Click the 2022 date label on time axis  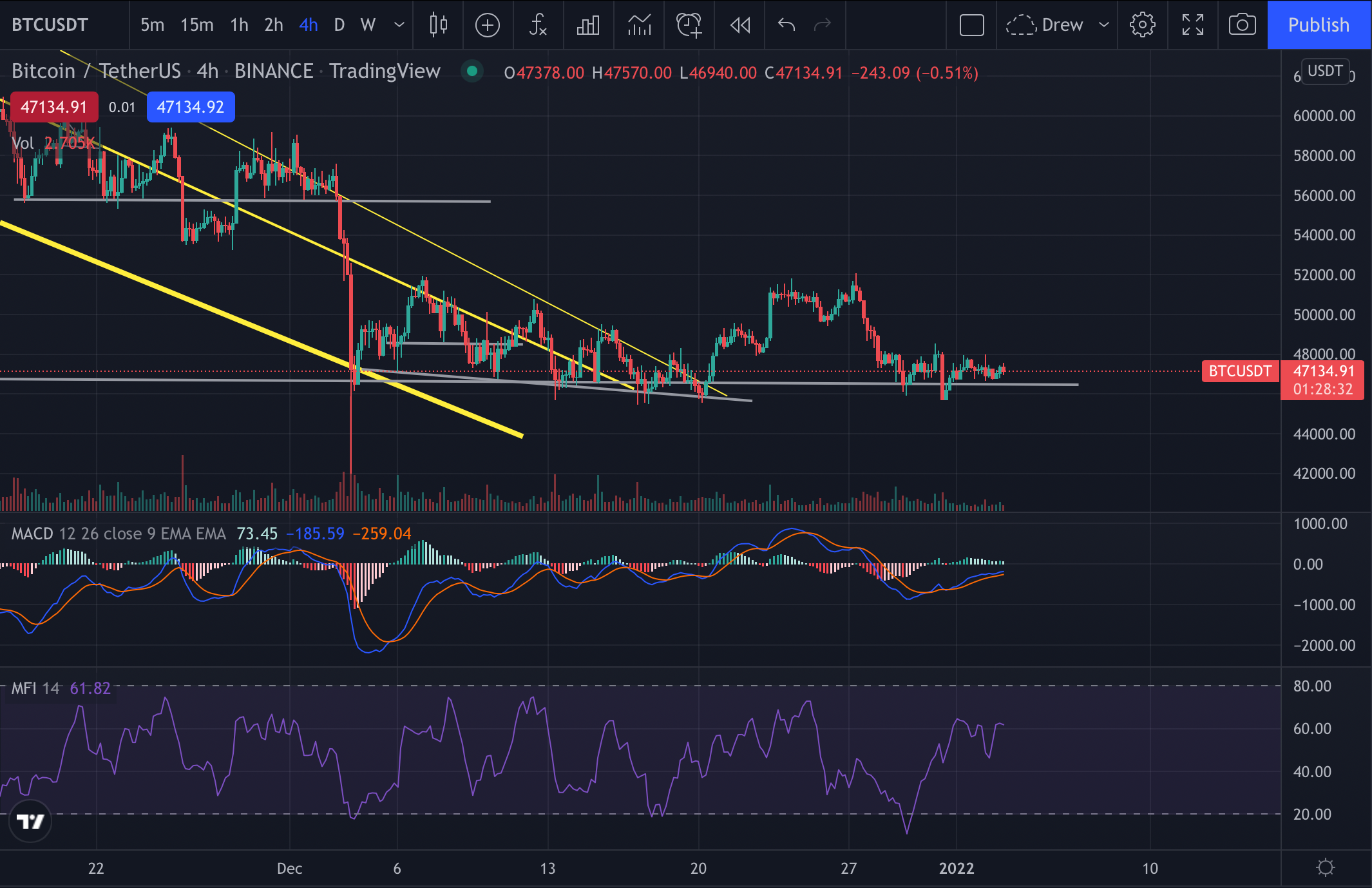pyautogui.click(x=957, y=868)
